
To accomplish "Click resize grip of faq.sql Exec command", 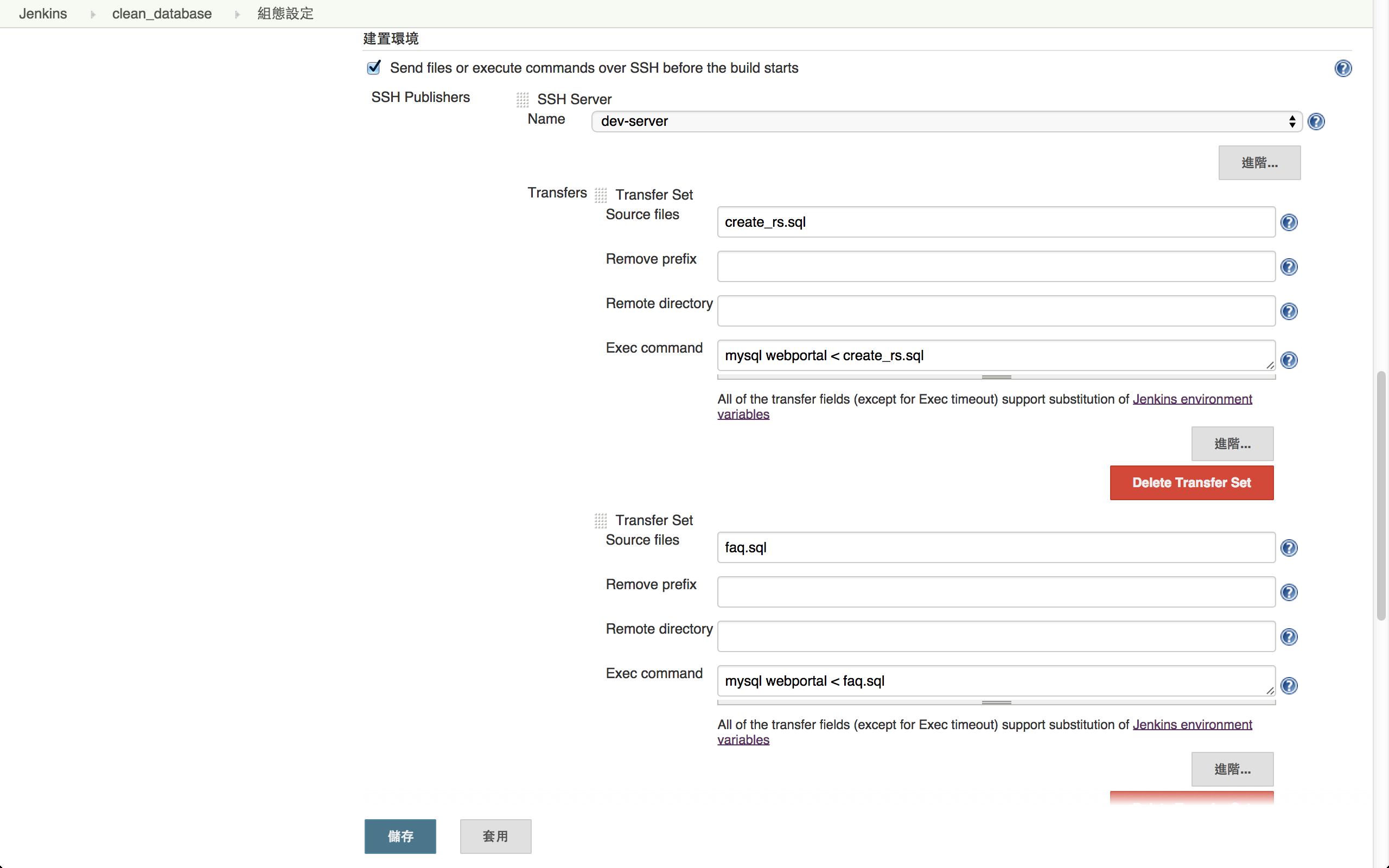I will pyautogui.click(x=1270, y=691).
